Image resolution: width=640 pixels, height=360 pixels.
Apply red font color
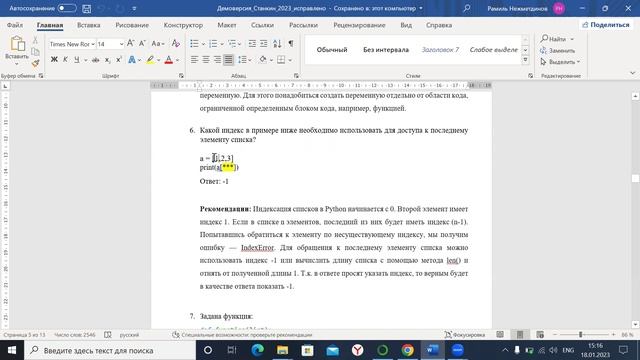169,60
